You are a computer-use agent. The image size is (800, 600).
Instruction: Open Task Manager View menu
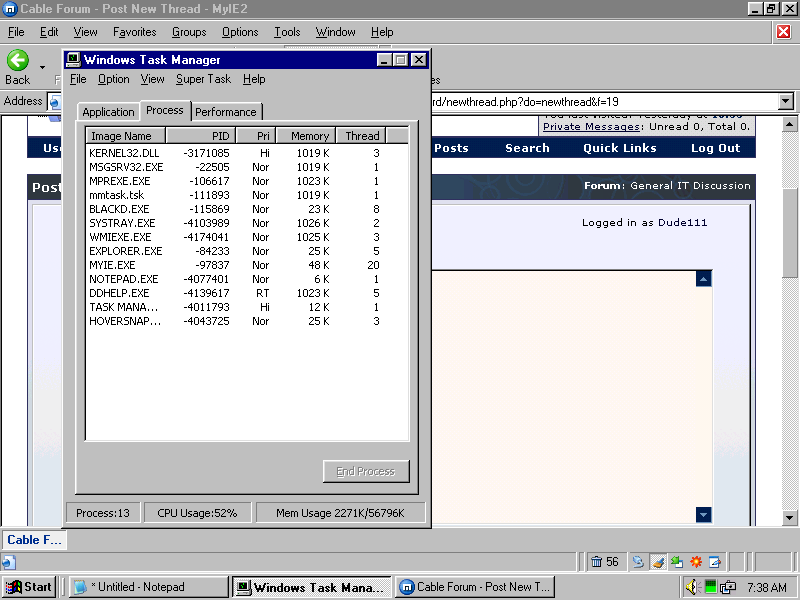153,79
